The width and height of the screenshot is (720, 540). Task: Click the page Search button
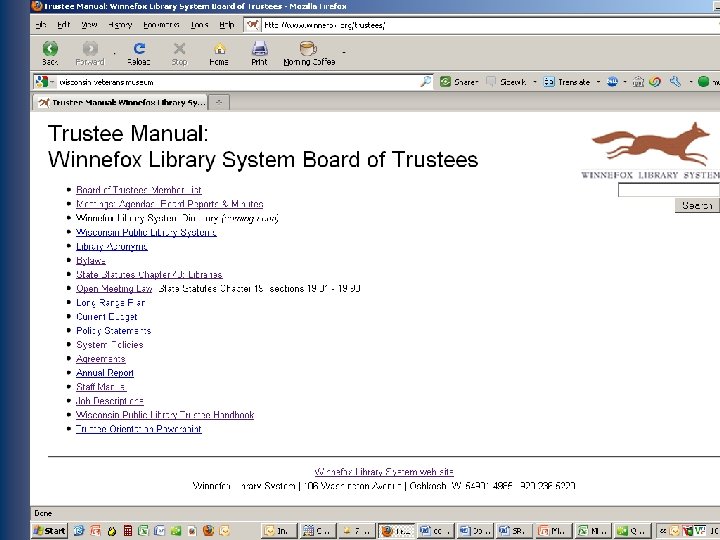coord(697,205)
